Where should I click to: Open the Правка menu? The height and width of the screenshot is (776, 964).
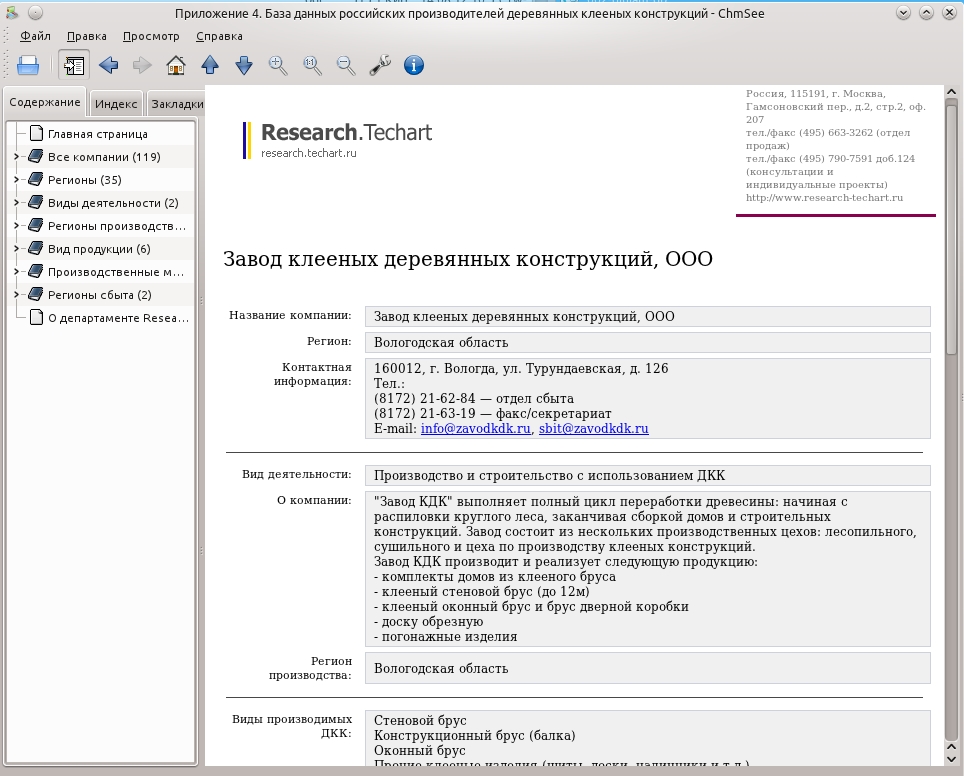click(87, 36)
